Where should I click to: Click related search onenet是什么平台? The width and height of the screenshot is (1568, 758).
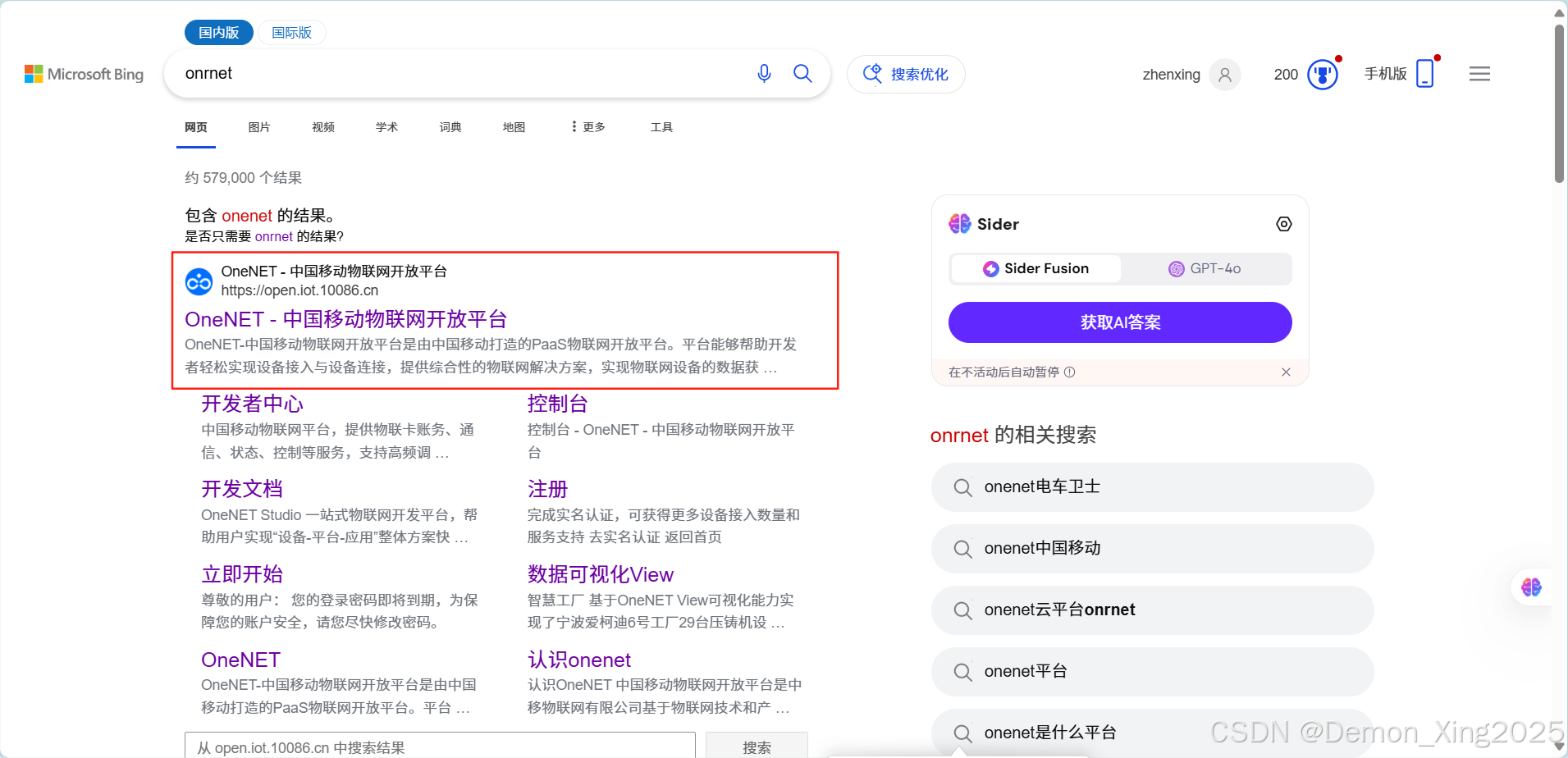pos(1152,733)
